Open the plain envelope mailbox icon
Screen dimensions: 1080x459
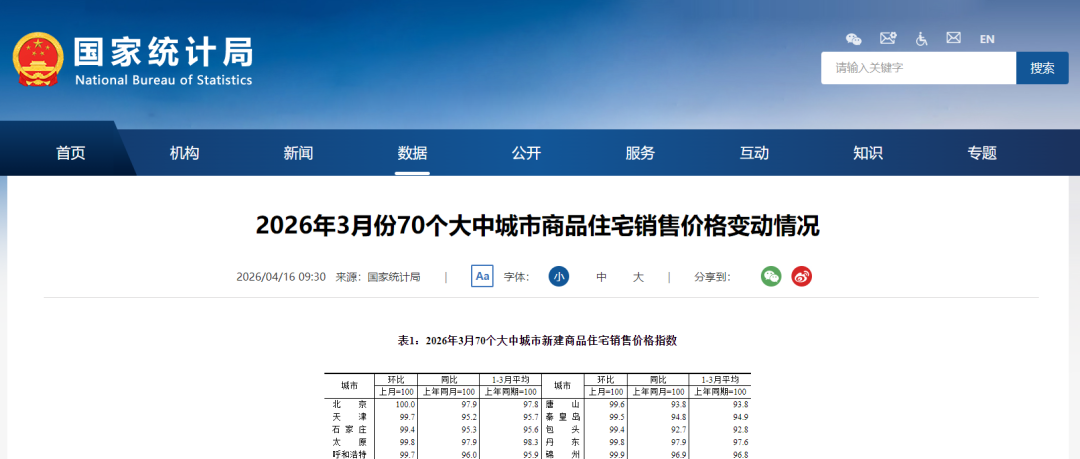point(953,38)
